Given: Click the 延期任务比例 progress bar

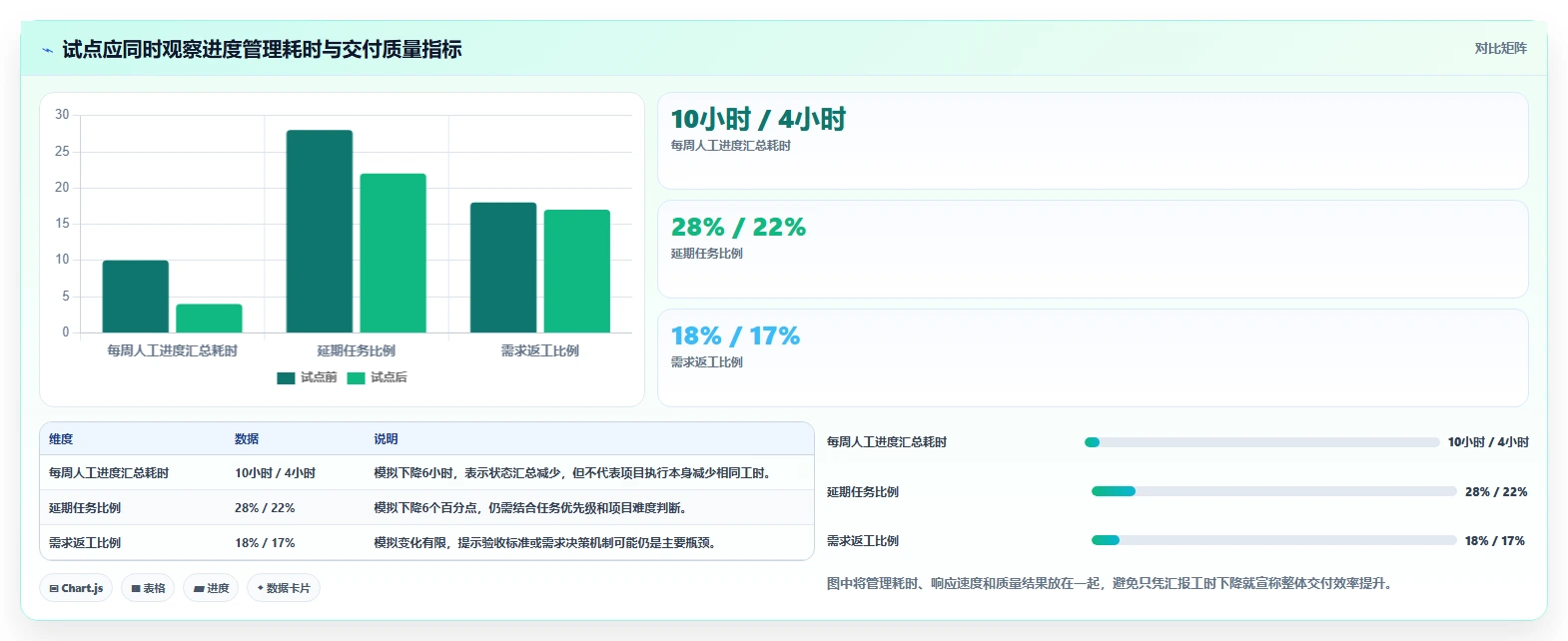Looking at the screenshot, I should click(1273, 491).
